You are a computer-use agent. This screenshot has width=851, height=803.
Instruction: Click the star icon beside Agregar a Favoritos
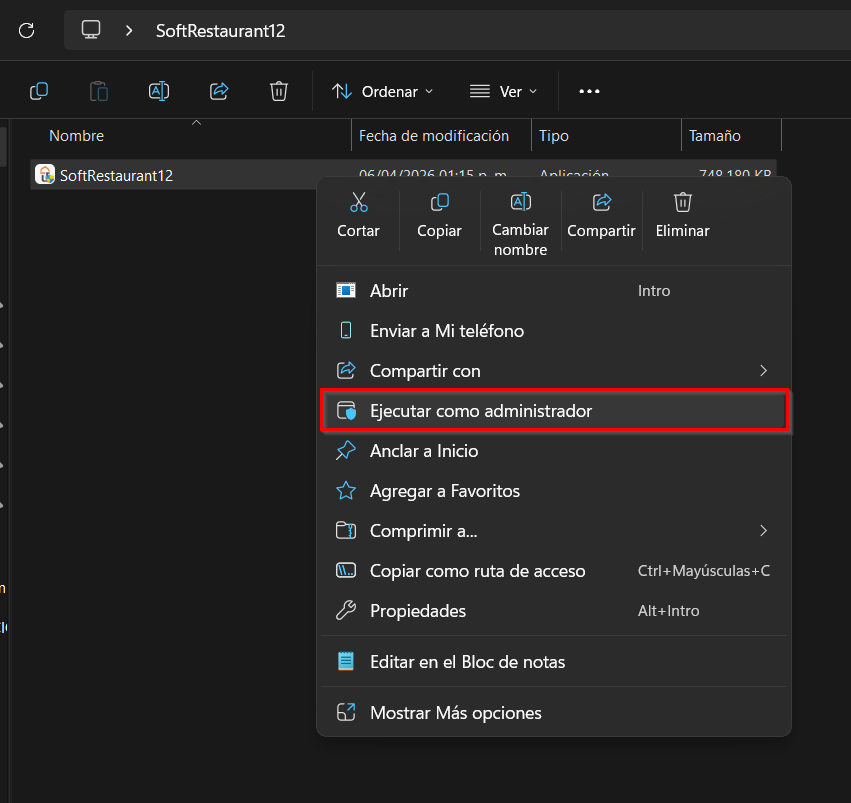point(346,490)
